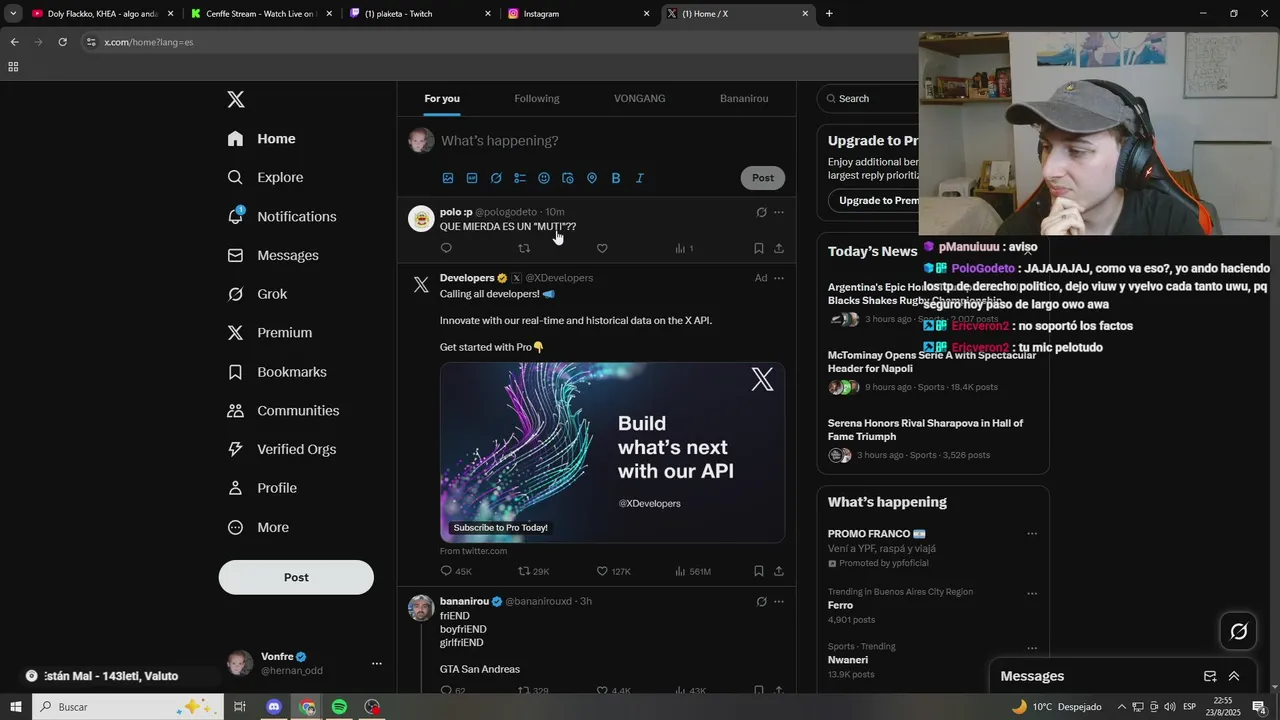This screenshot has height=720, width=1280.
Task: Click the composer Post button
Action: click(x=763, y=178)
